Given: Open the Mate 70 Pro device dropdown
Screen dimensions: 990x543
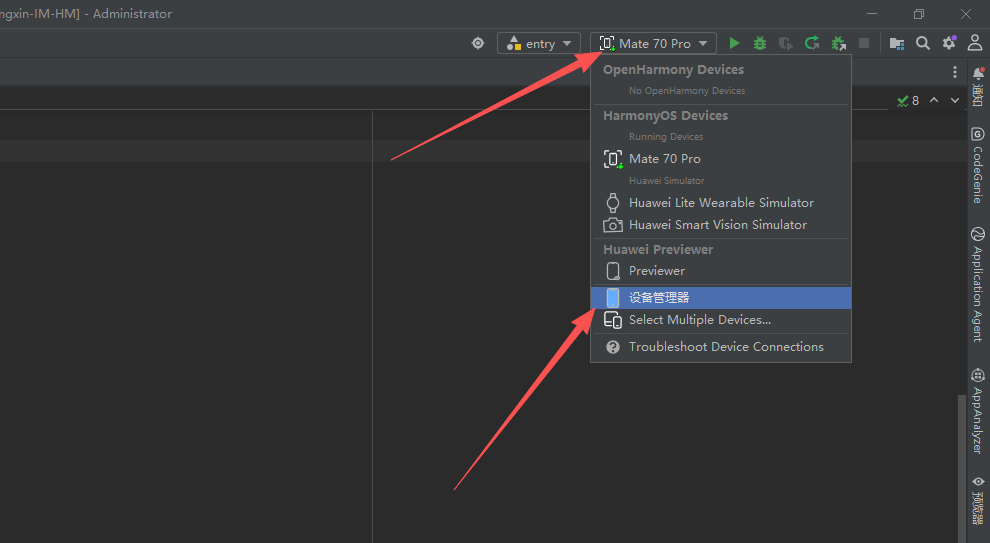Looking at the screenshot, I should click(x=653, y=43).
